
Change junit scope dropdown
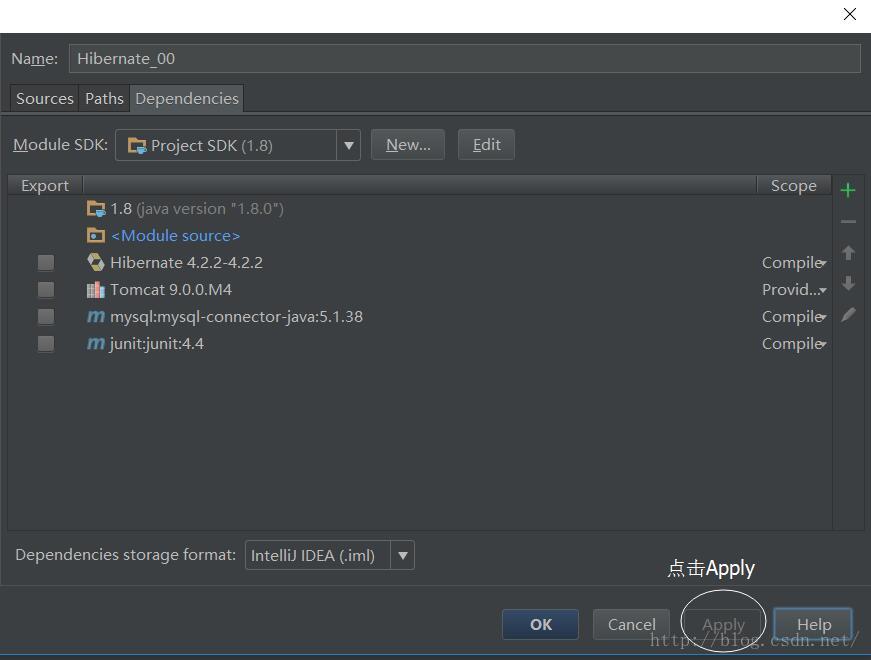[x=794, y=344]
